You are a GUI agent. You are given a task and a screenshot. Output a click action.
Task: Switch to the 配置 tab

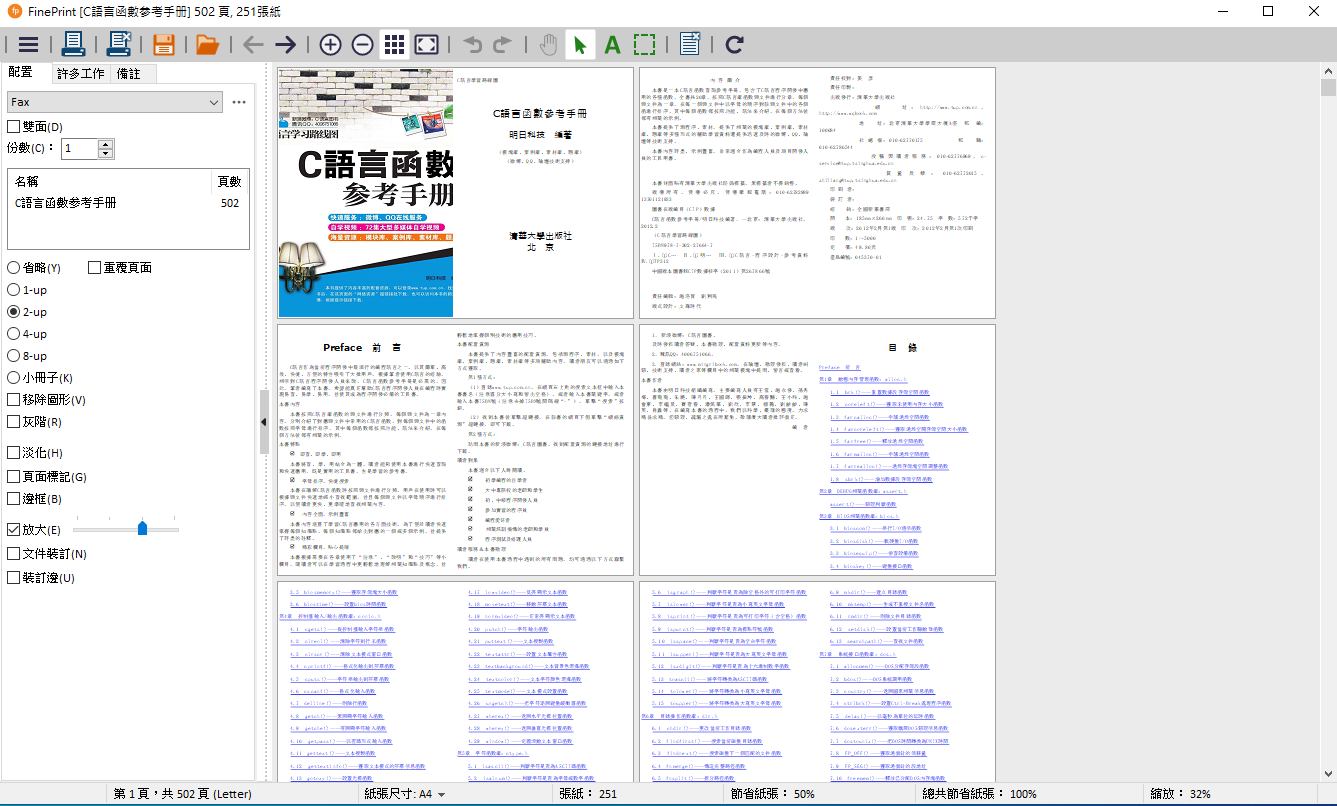coord(21,72)
